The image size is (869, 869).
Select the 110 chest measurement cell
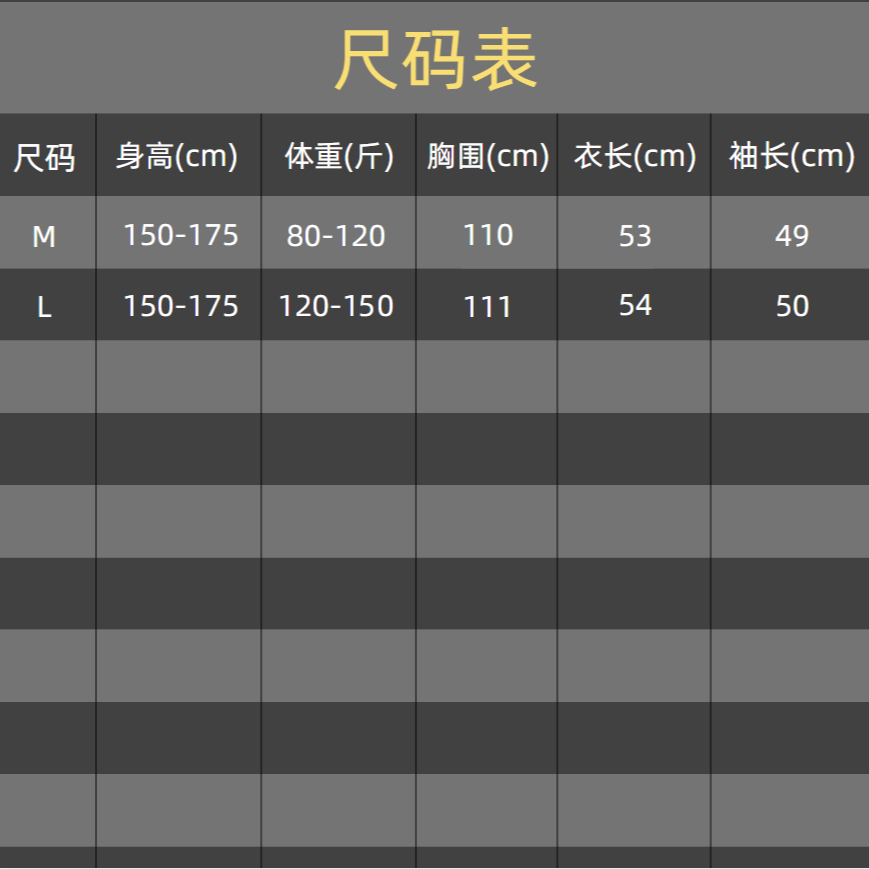click(486, 235)
